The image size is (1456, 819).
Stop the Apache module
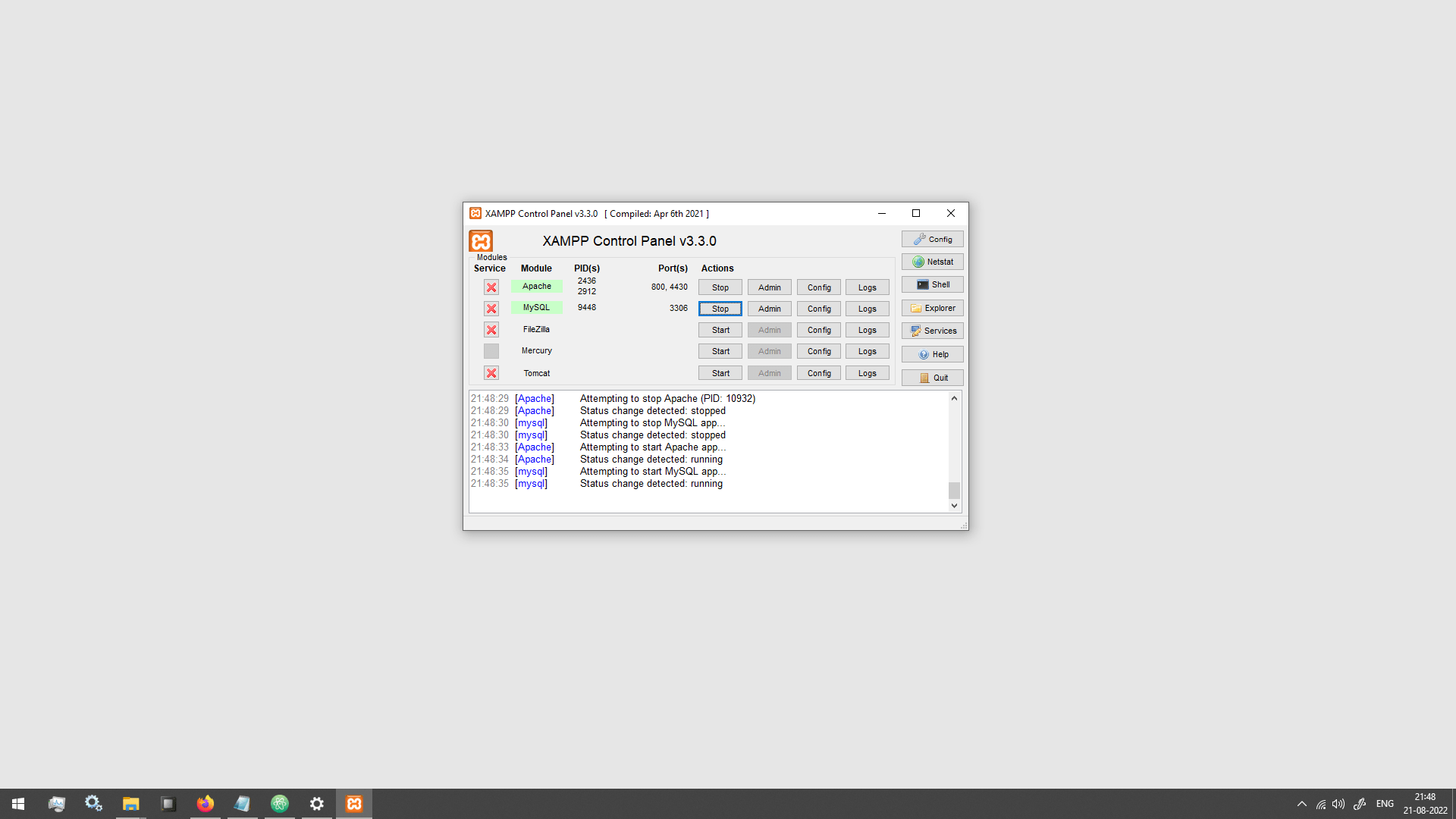(x=720, y=287)
